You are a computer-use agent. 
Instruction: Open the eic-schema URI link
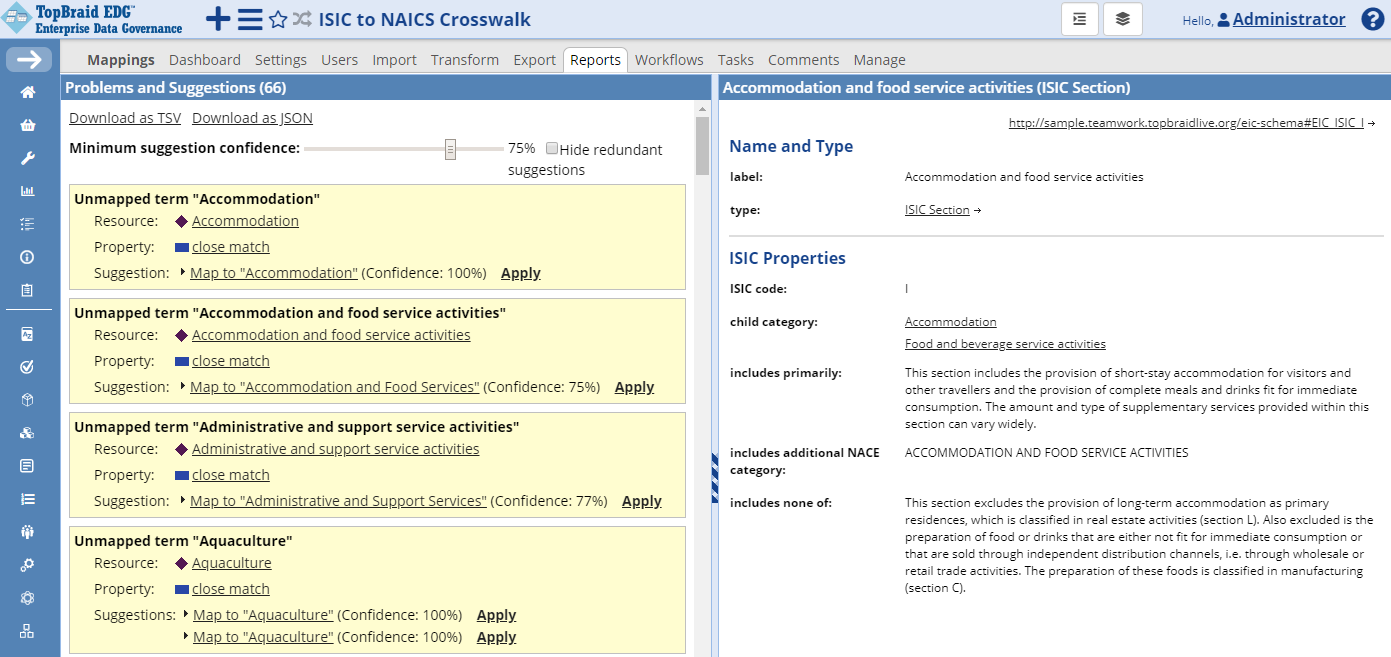coord(1186,123)
